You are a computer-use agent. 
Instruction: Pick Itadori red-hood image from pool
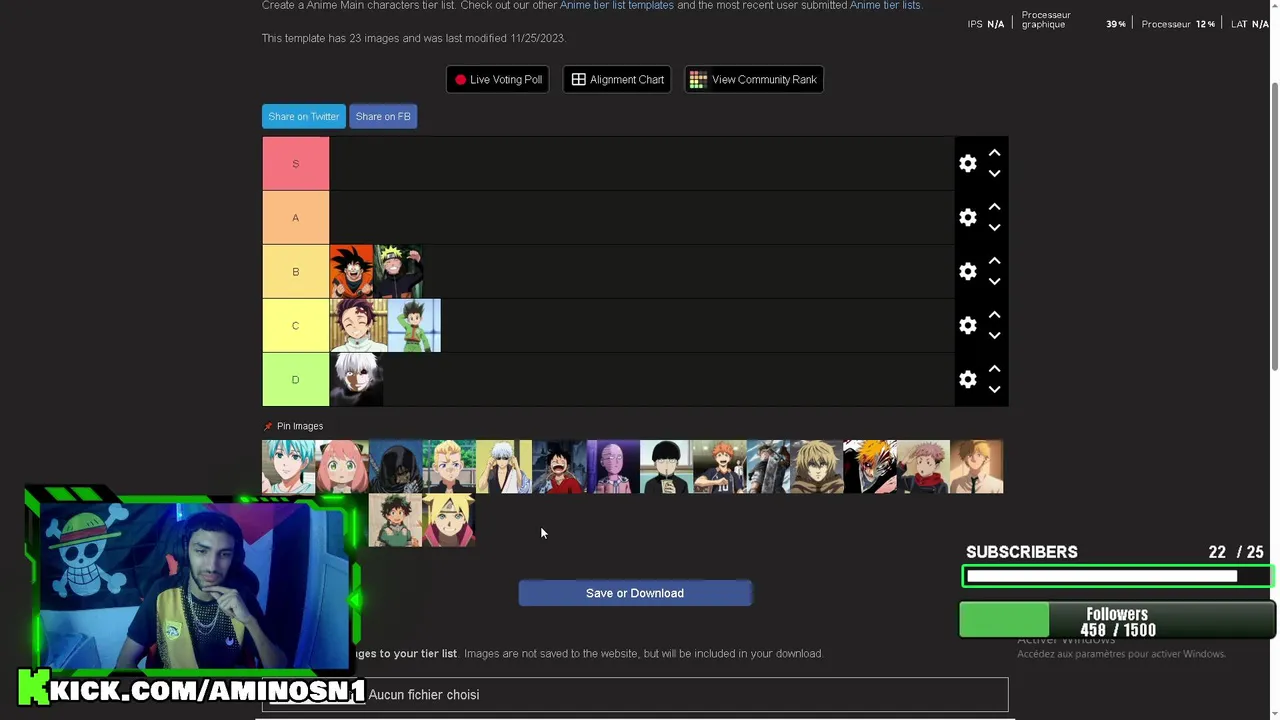pos(923,467)
